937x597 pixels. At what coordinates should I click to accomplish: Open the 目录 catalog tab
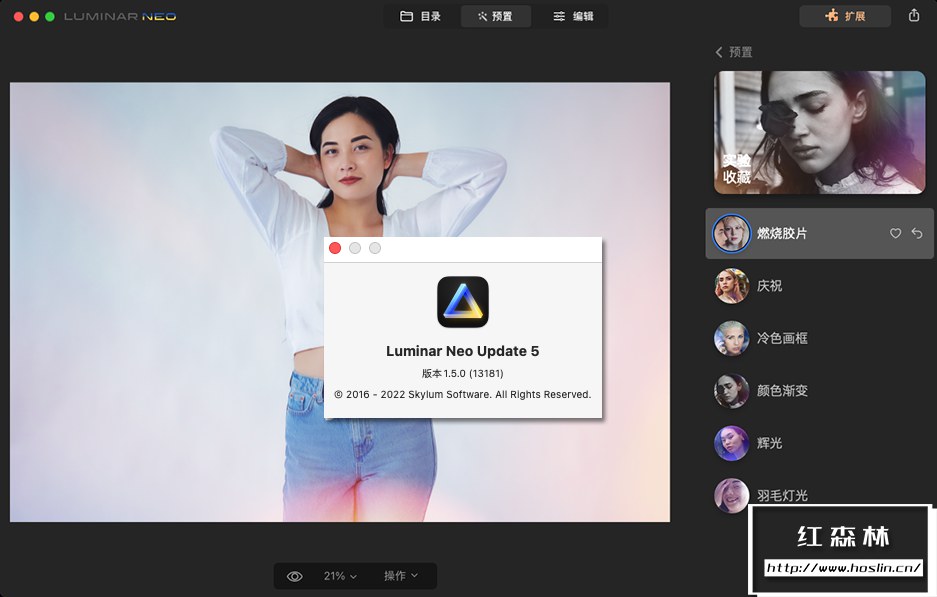(421, 16)
